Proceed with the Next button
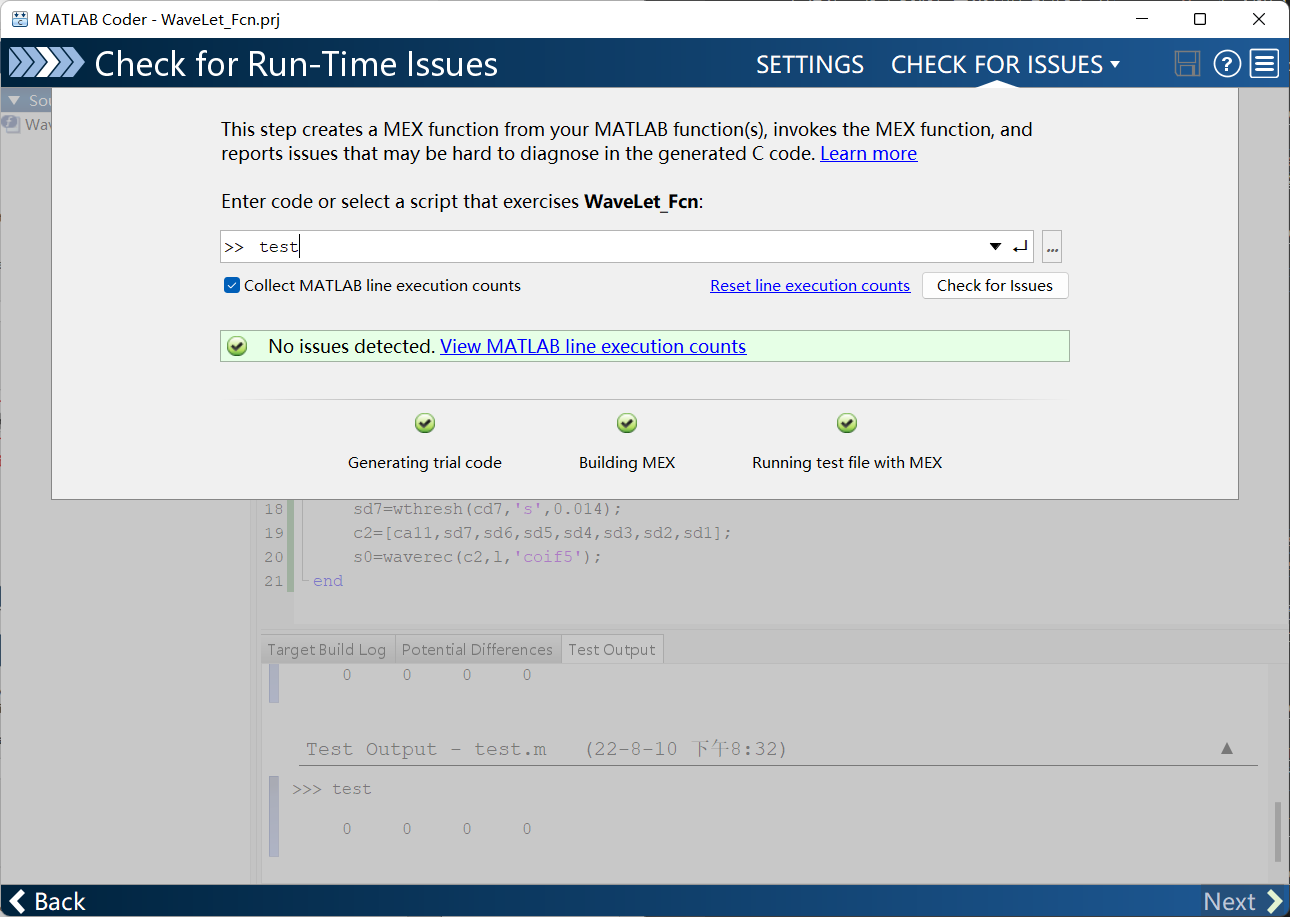This screenshot has height=917, width=1290. tap(1243, 901)
